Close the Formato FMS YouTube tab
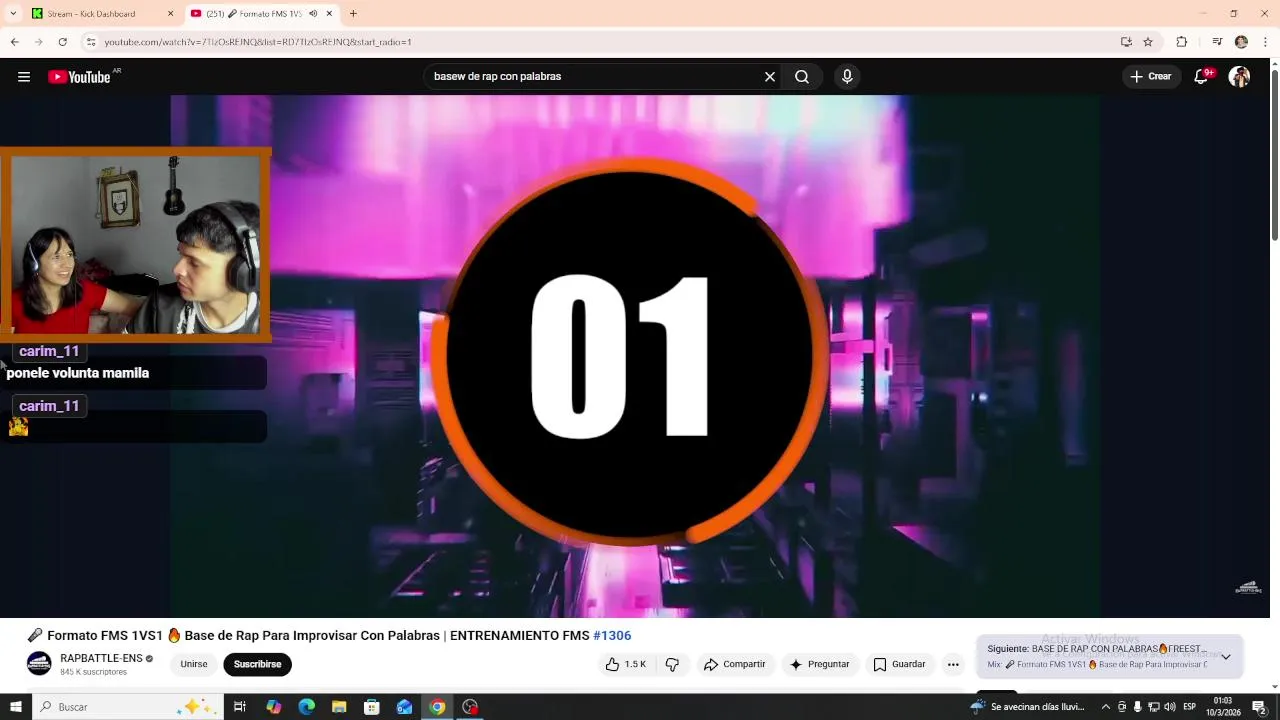Viewport: 1280px width, 720px height. tap(329, 14)
